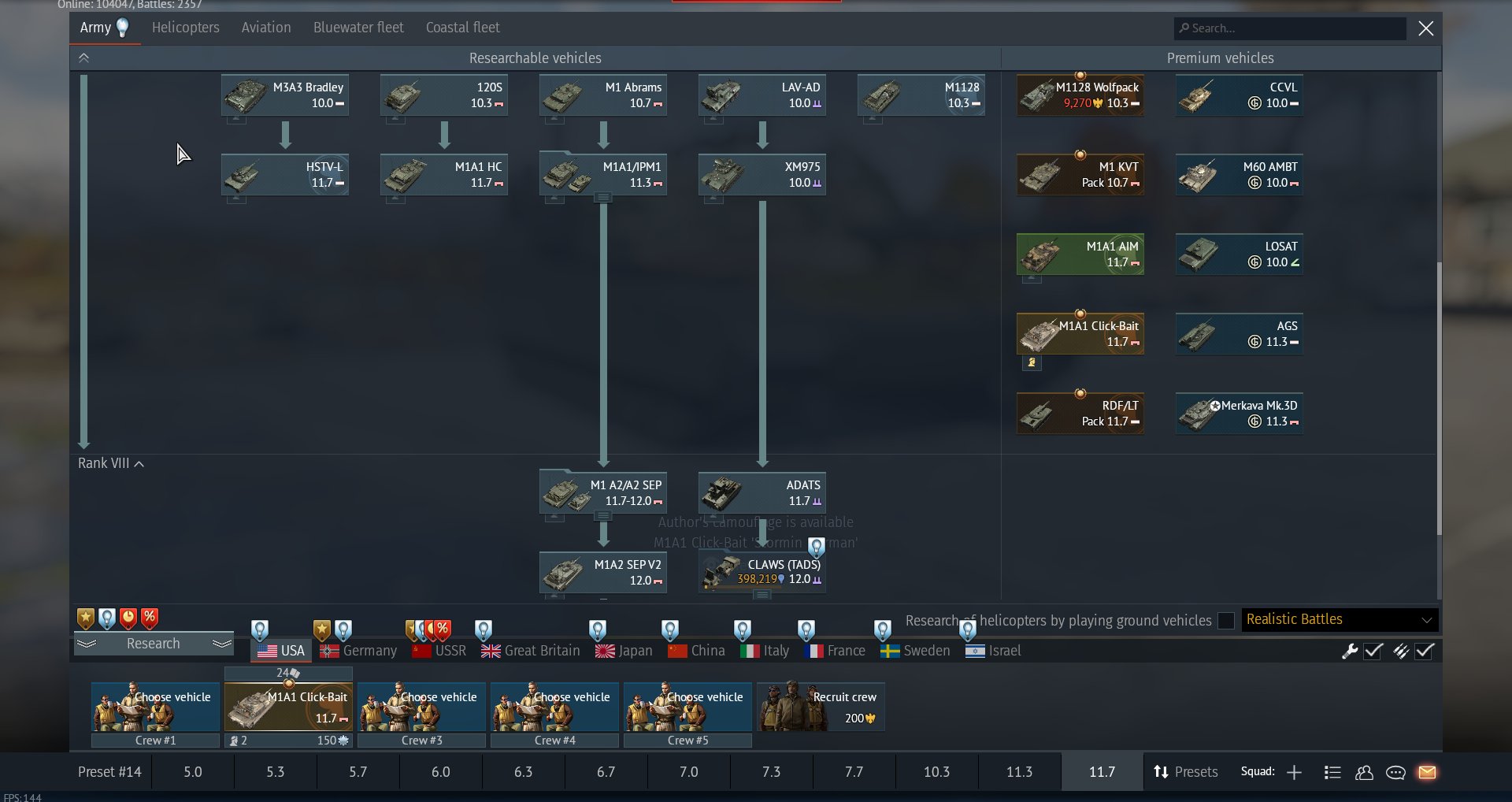Add a squad member with plus icon
The height and width of the screenshot is (802, 1512).
(x=1294, y=772)
